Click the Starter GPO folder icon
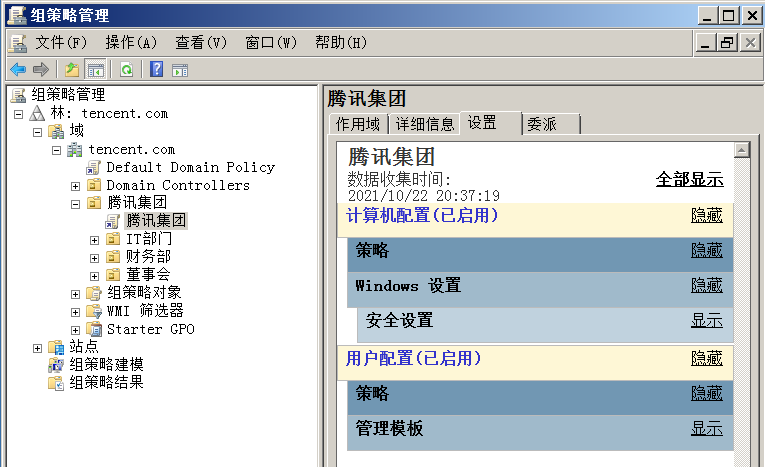This screenshot has width=765, height=467. pyautogui.click(x=94, y=329)
